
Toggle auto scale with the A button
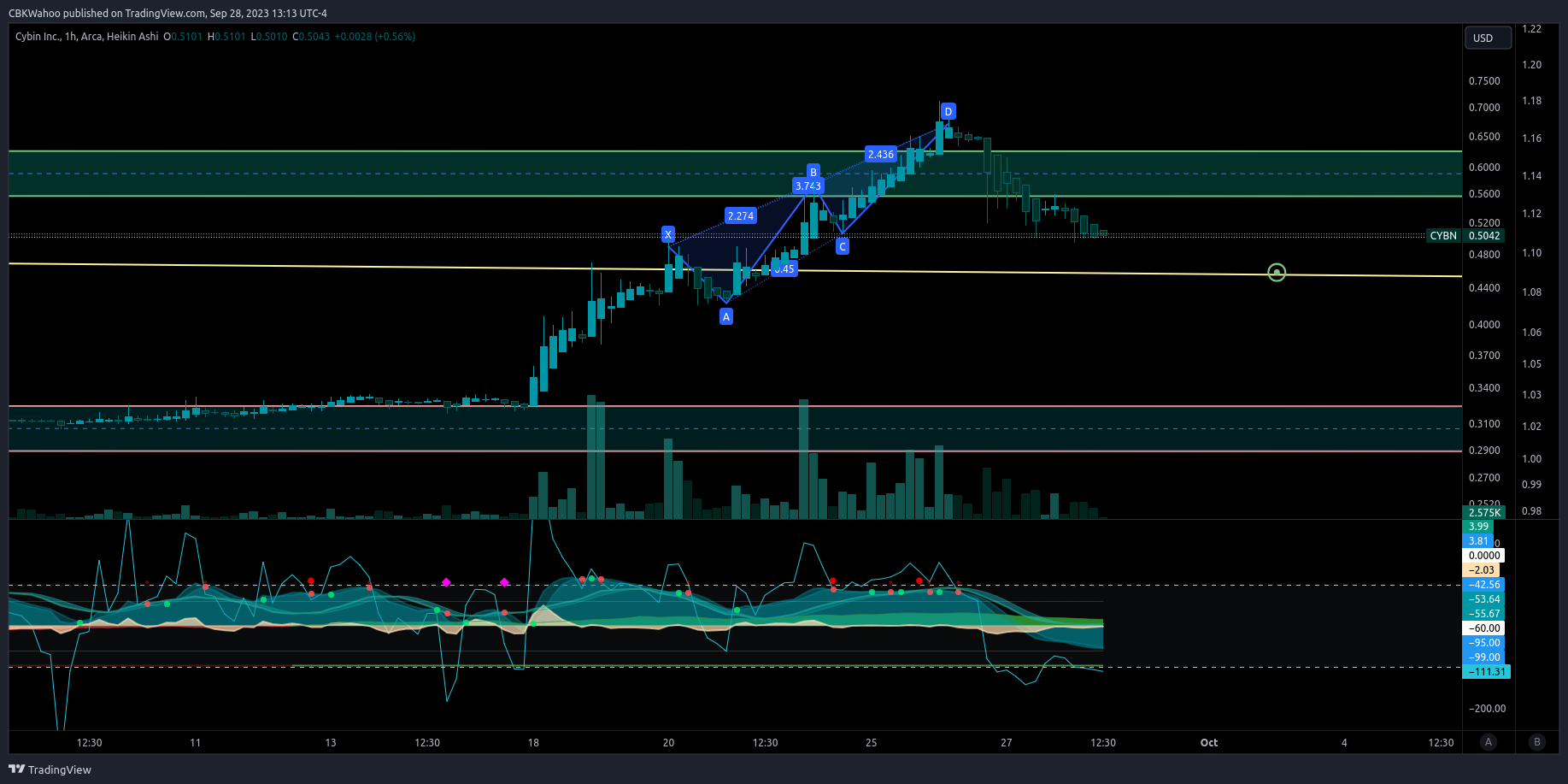[1489, 742]
